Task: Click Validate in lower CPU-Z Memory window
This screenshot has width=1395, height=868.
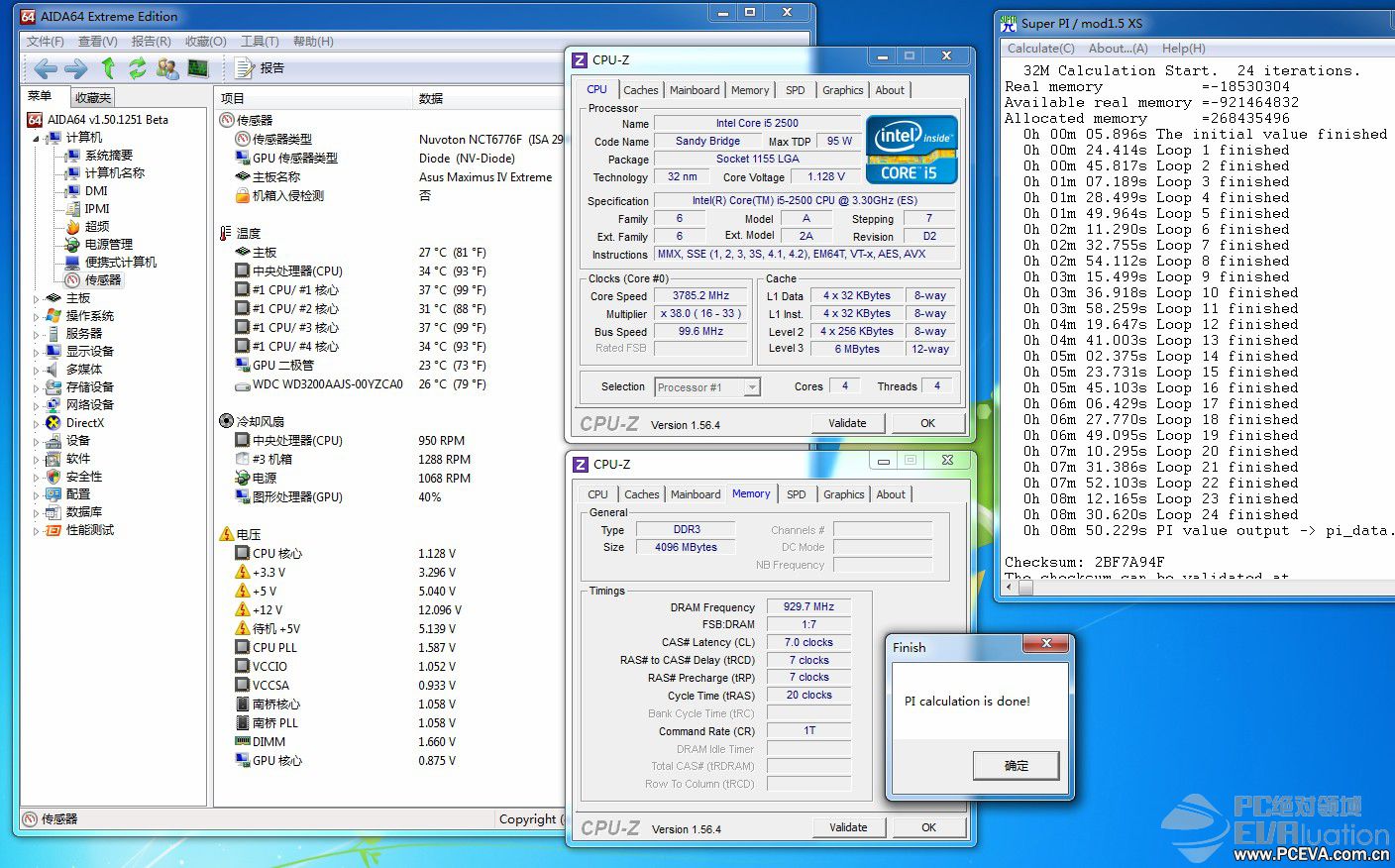Action: [x=848, y=827]
